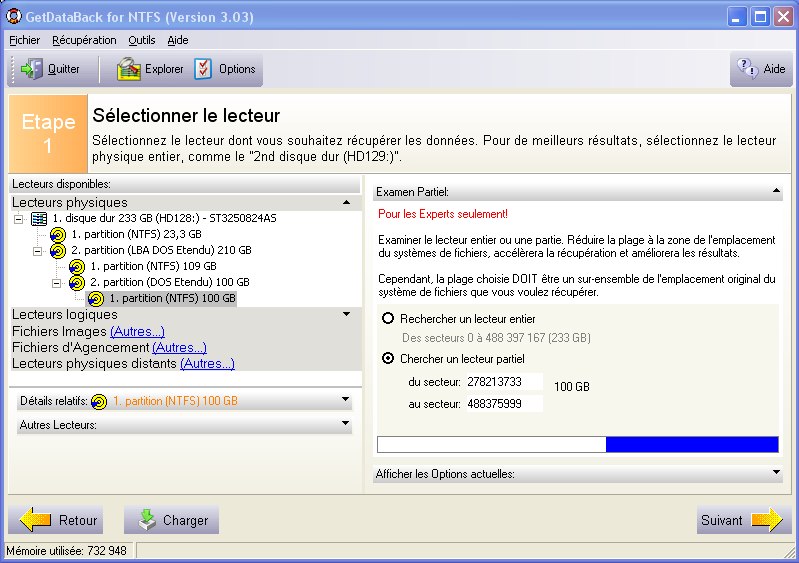This screenshot has height=563, width=799.
Task: Open Autres link for Lecteurs physiques distants
Action: [207, 363]
